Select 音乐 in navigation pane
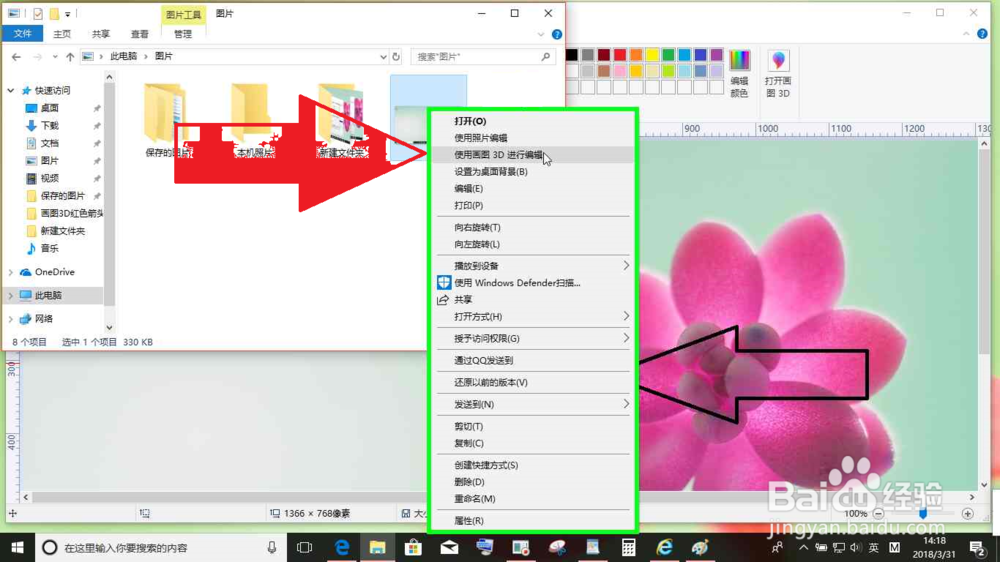Screen dimensions: 1000x562 [x=49, y=248]
